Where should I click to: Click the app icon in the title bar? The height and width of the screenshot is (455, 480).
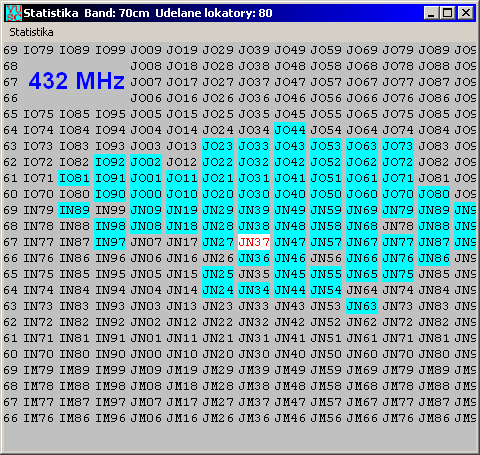pos(14,13)
